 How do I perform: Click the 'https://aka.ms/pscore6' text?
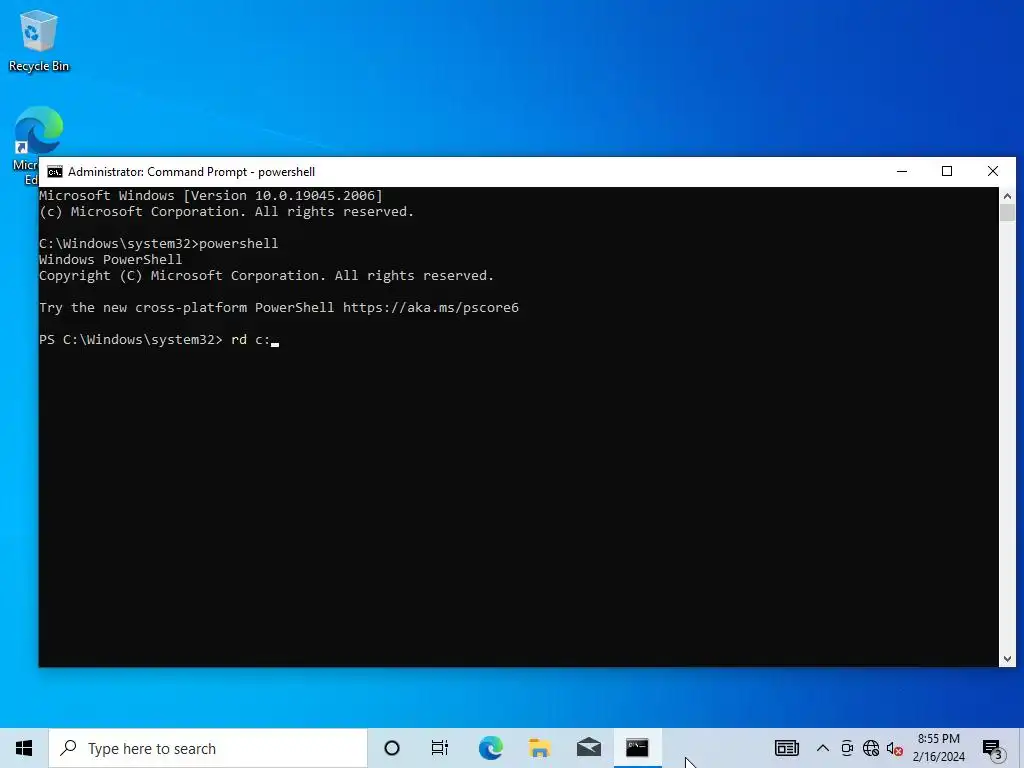[430, 308]
